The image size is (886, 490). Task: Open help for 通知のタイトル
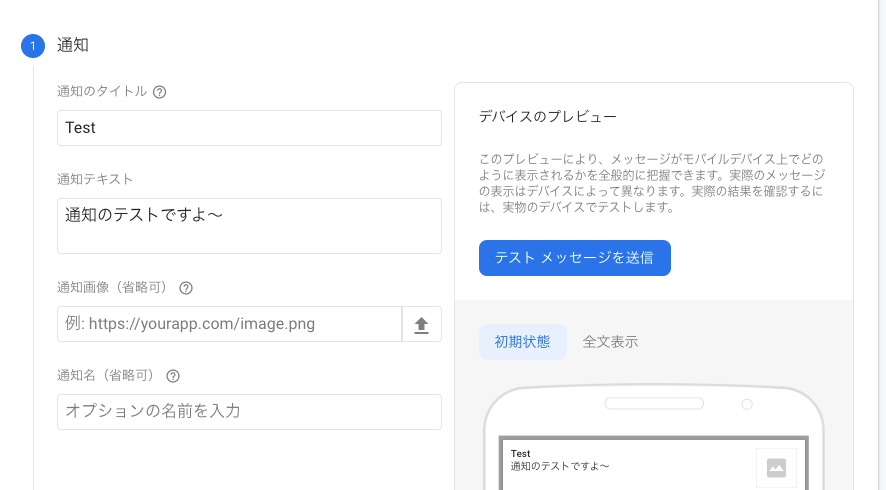coord(159,92)
